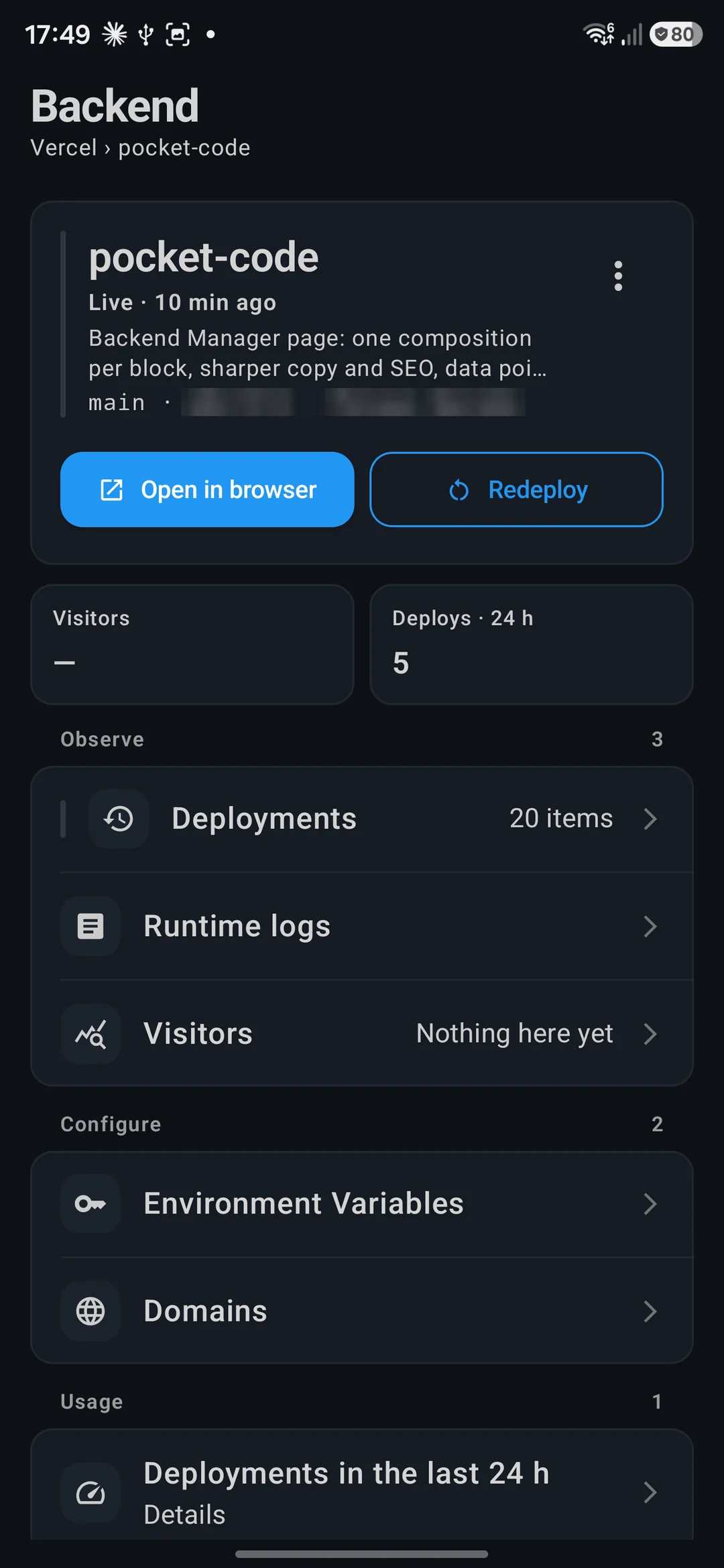
Task: Tap the Observe section header
Action: coord(102,739)
